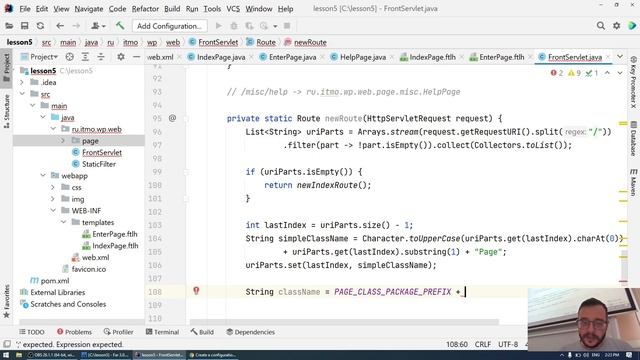Collapse the WEB-INF folder

click(53, 211)
